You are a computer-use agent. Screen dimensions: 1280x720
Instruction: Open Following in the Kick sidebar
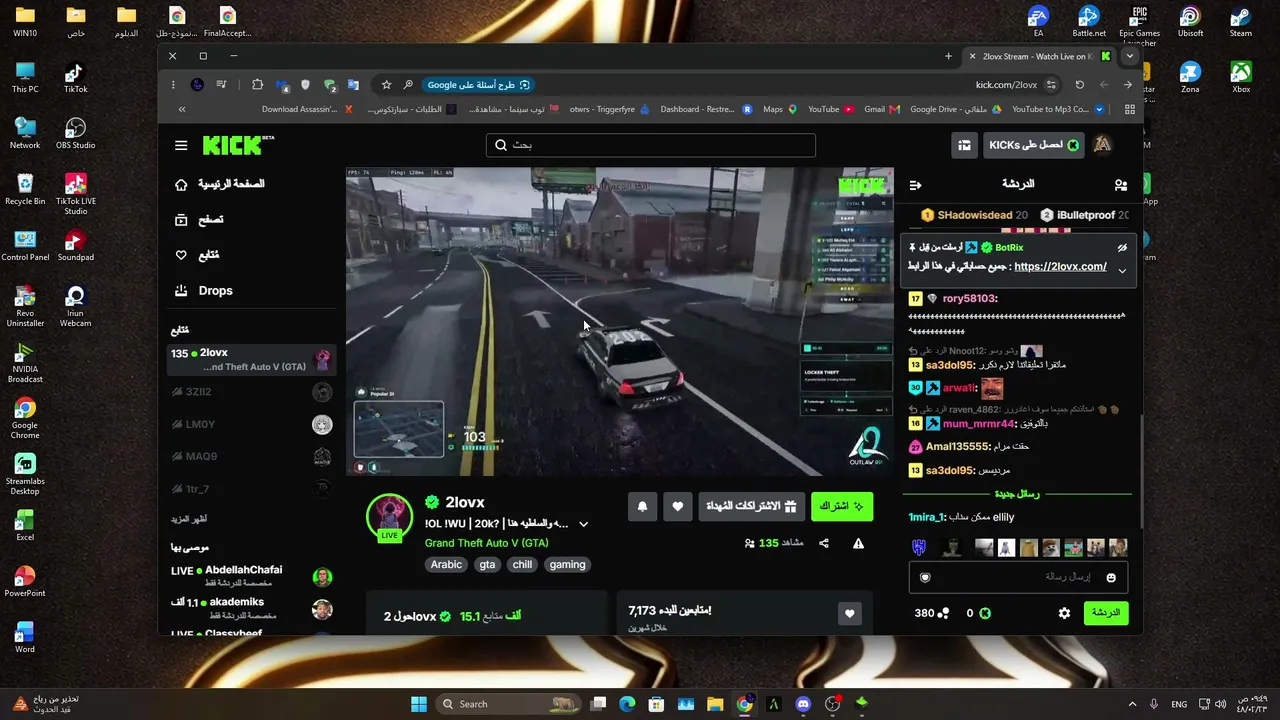pos(197,255)
